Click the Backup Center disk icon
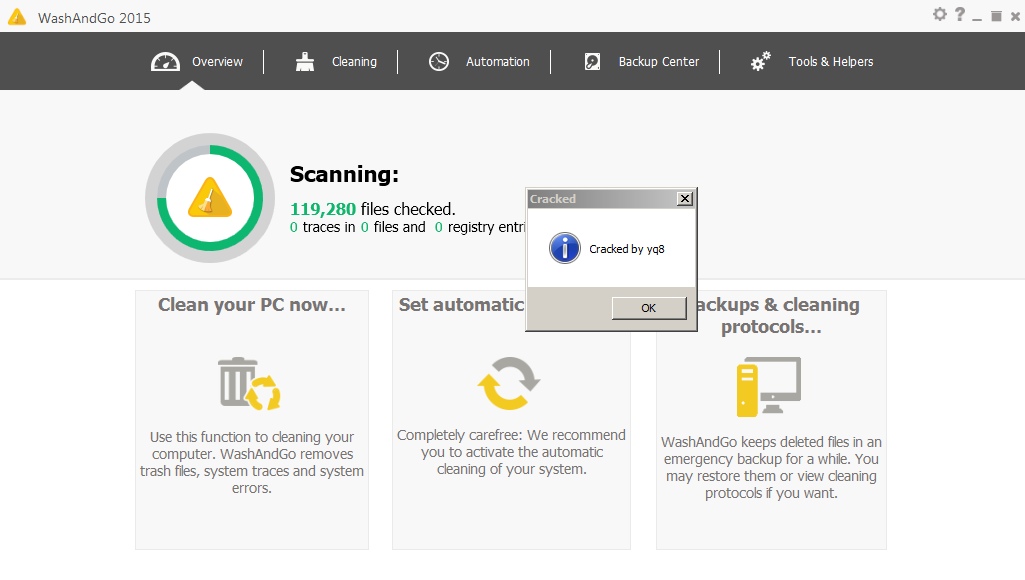The height and width of the screenshot is (580, 1025). point(592,61)
